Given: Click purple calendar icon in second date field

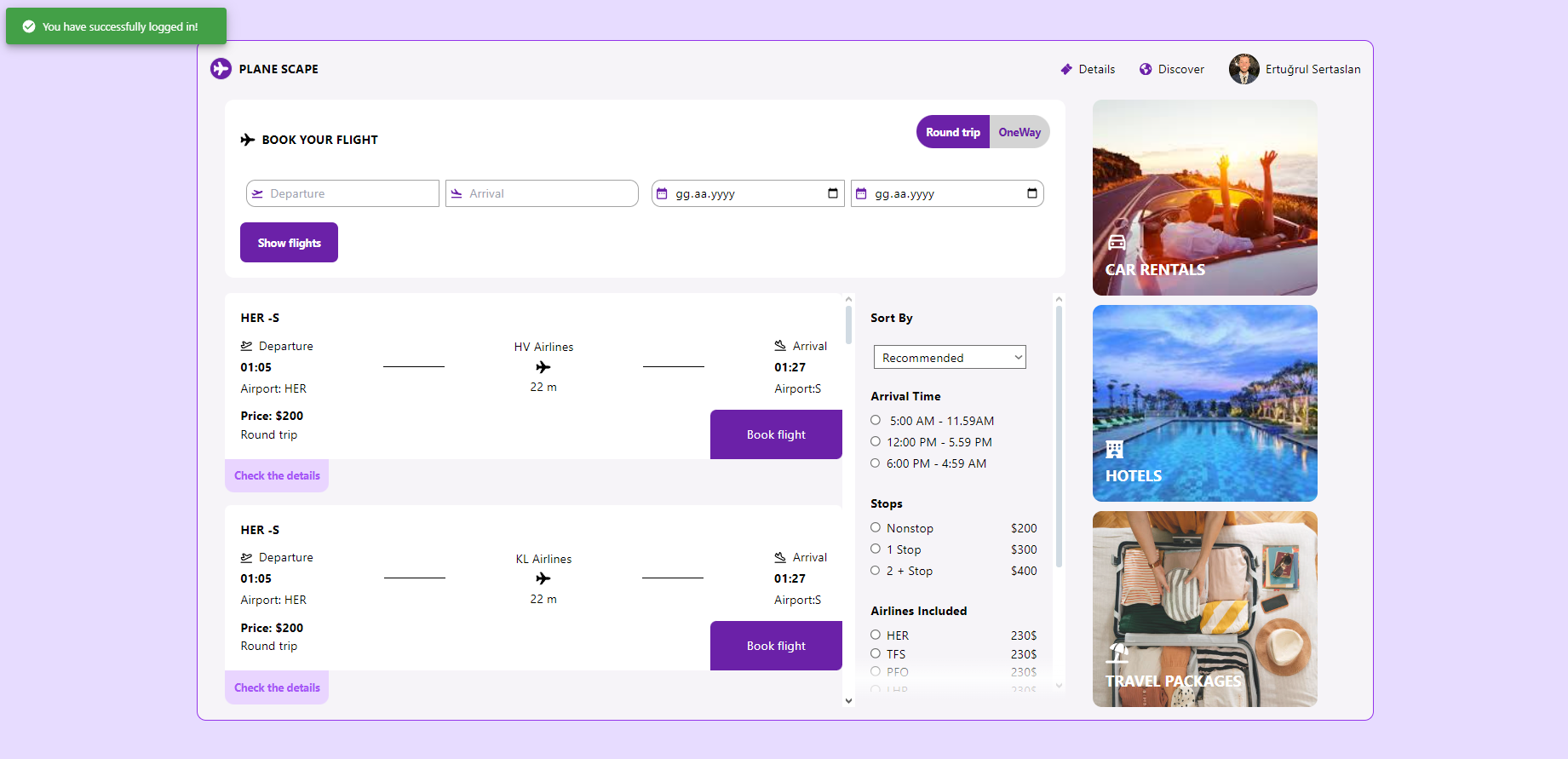Looking at the screenshot, I should coord(861,193).
